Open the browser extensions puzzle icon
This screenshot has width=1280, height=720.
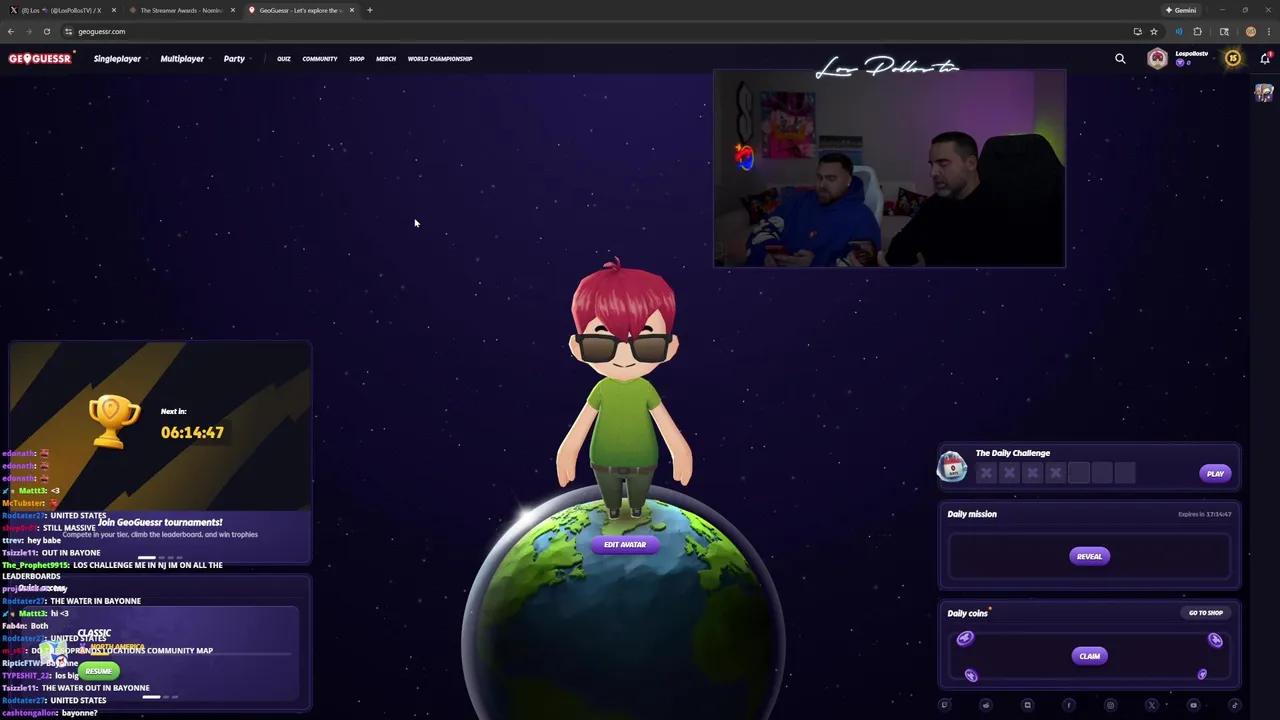[1197, 32]
